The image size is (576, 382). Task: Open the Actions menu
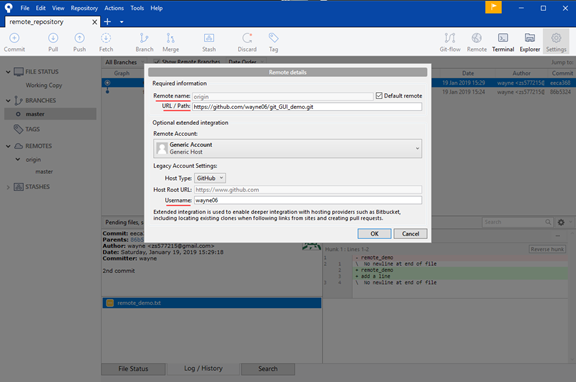pyautogui.click(x=114, y=8)
